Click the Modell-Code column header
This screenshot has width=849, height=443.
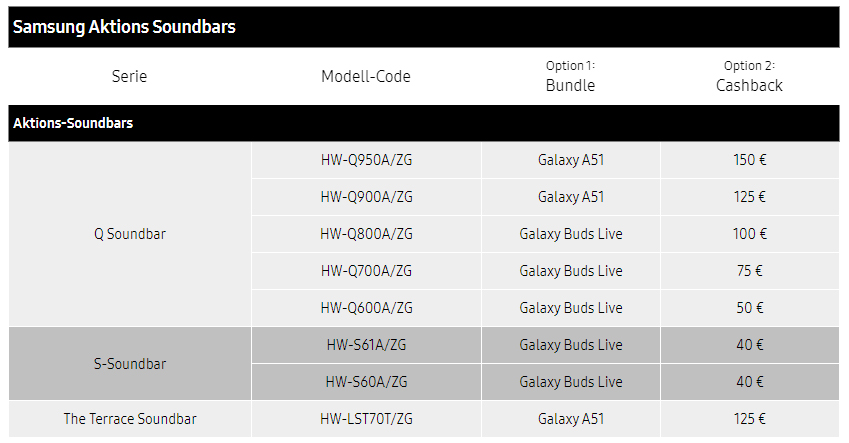(x=366, y=76)
